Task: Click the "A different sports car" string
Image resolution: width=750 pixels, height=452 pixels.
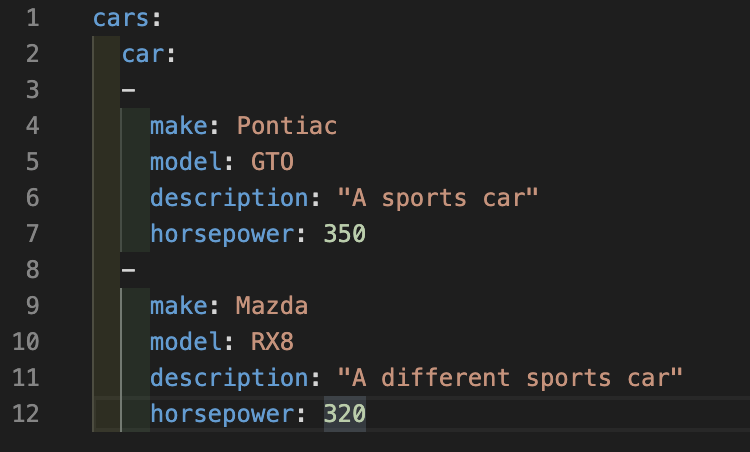Action: pyautogui.click(x=510, y=378)
